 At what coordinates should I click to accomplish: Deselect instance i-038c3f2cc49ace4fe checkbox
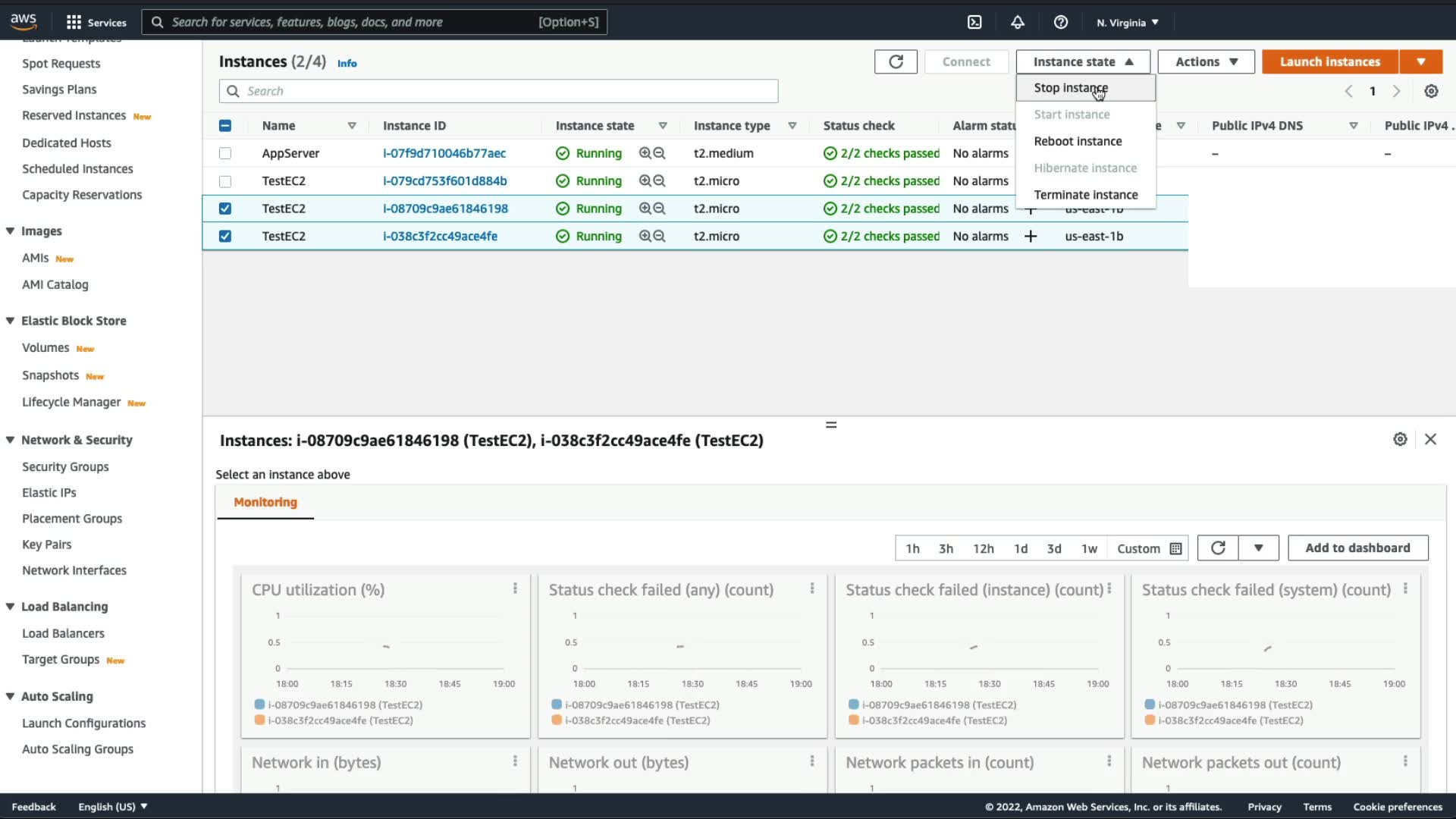pos(225,236)
